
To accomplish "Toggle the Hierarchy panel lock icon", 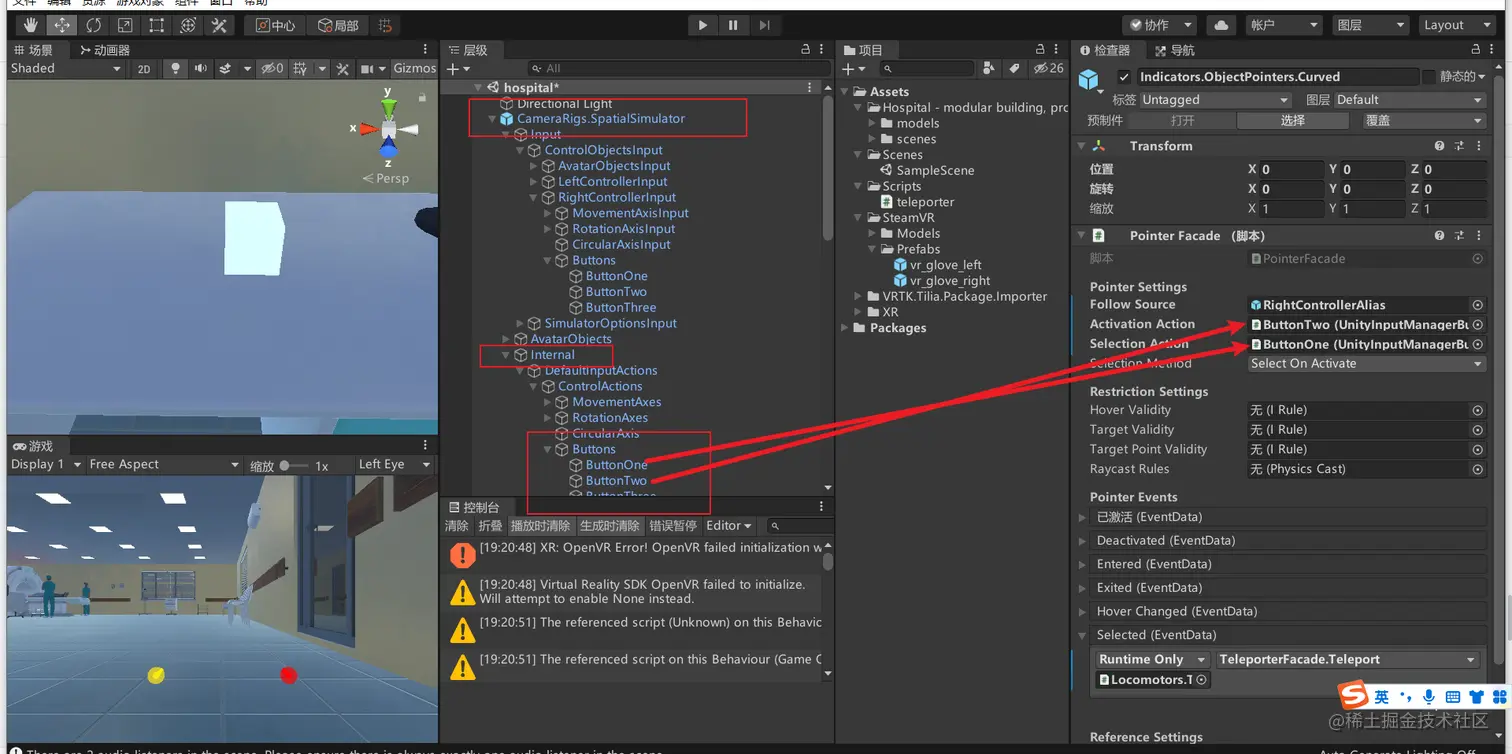I will click(806, 50).
